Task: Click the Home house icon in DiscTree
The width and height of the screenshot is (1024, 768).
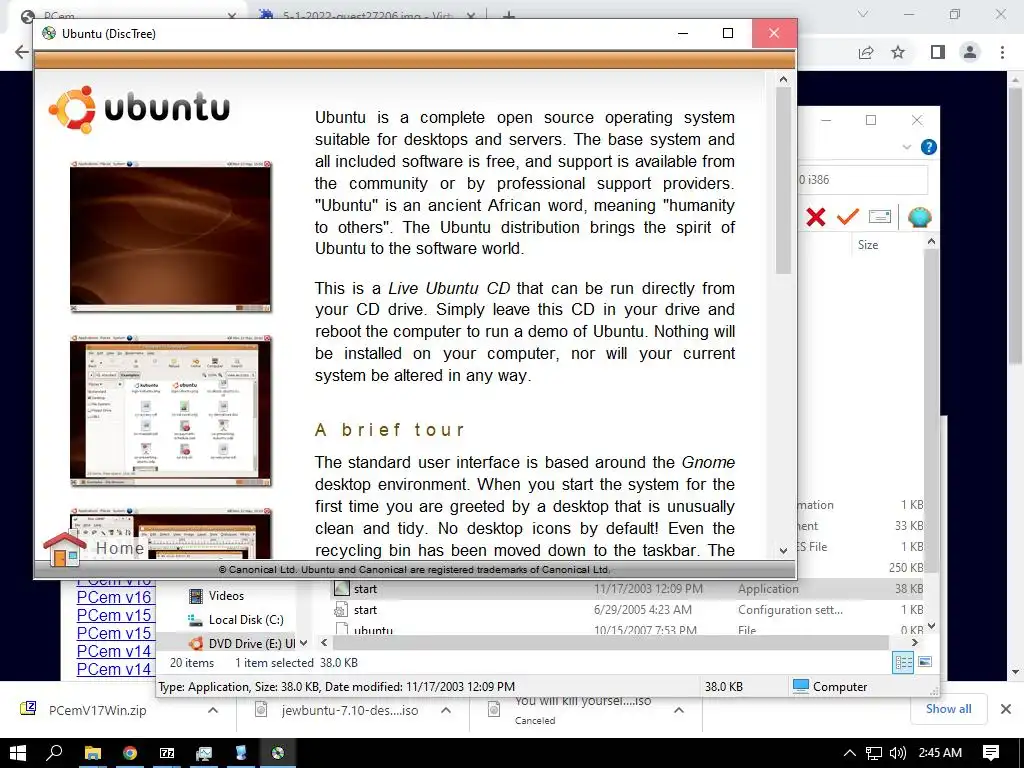Action: (x=64, y=548)
